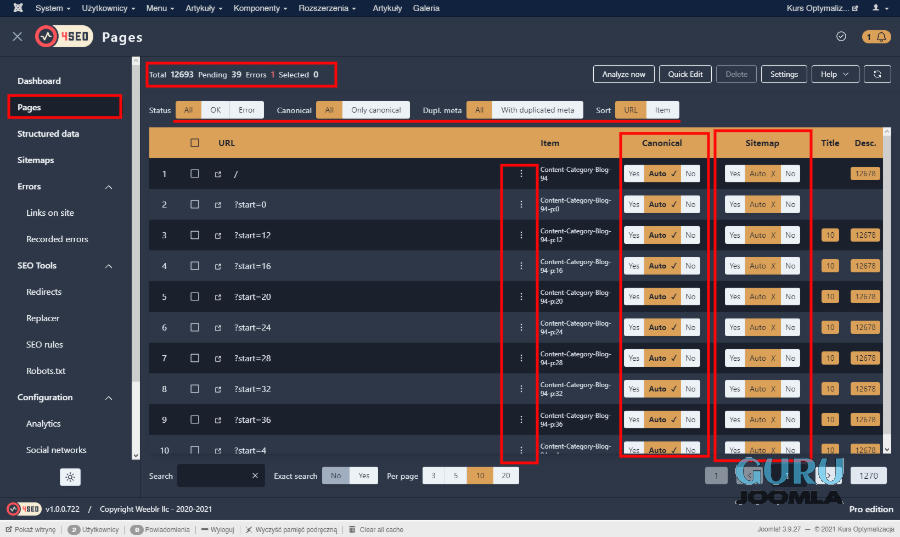900x537 pixels.
Task: Click Clear all cache in the bottom bar
Action: pyautogui.click(x=377, y=530)
